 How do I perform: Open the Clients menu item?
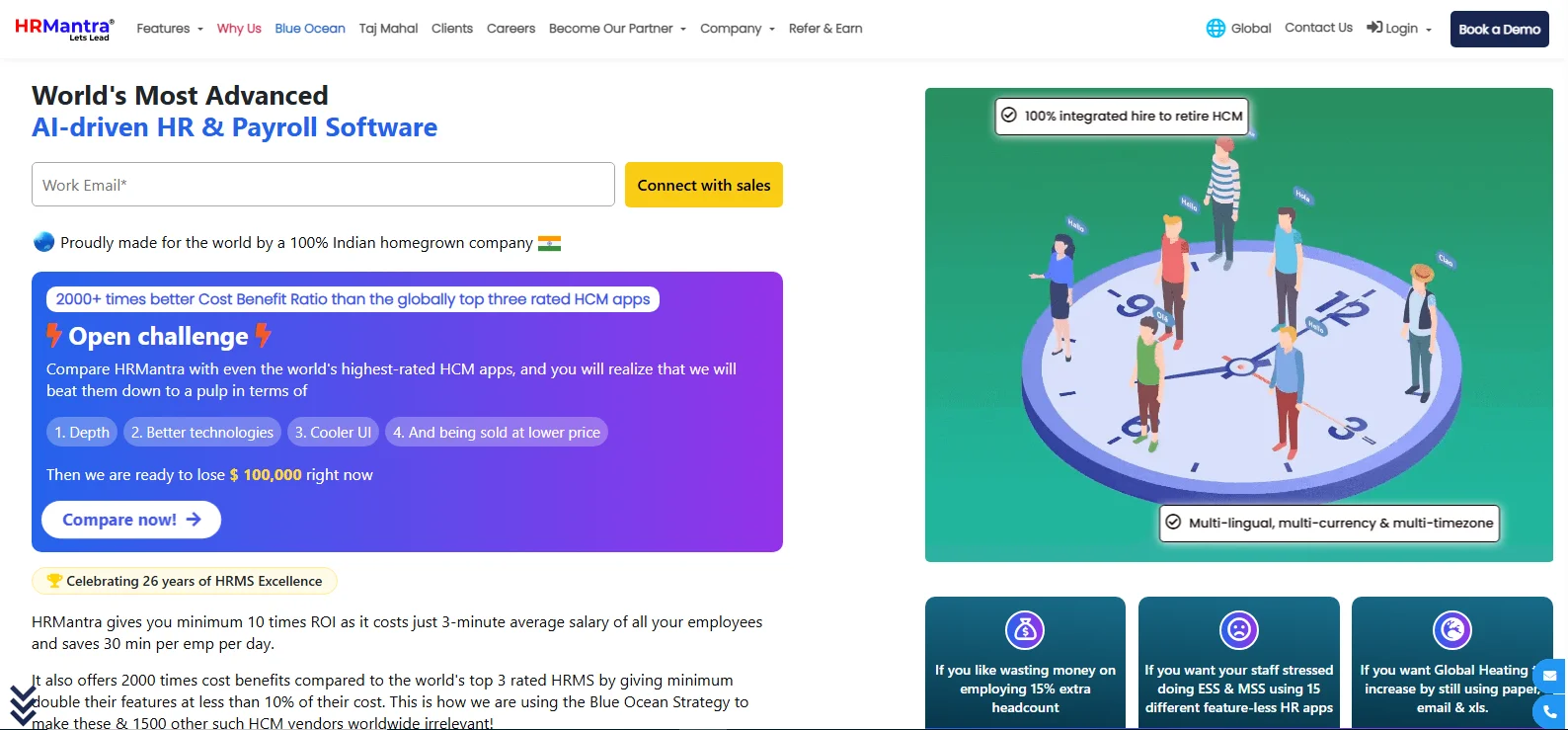[452, 29]
